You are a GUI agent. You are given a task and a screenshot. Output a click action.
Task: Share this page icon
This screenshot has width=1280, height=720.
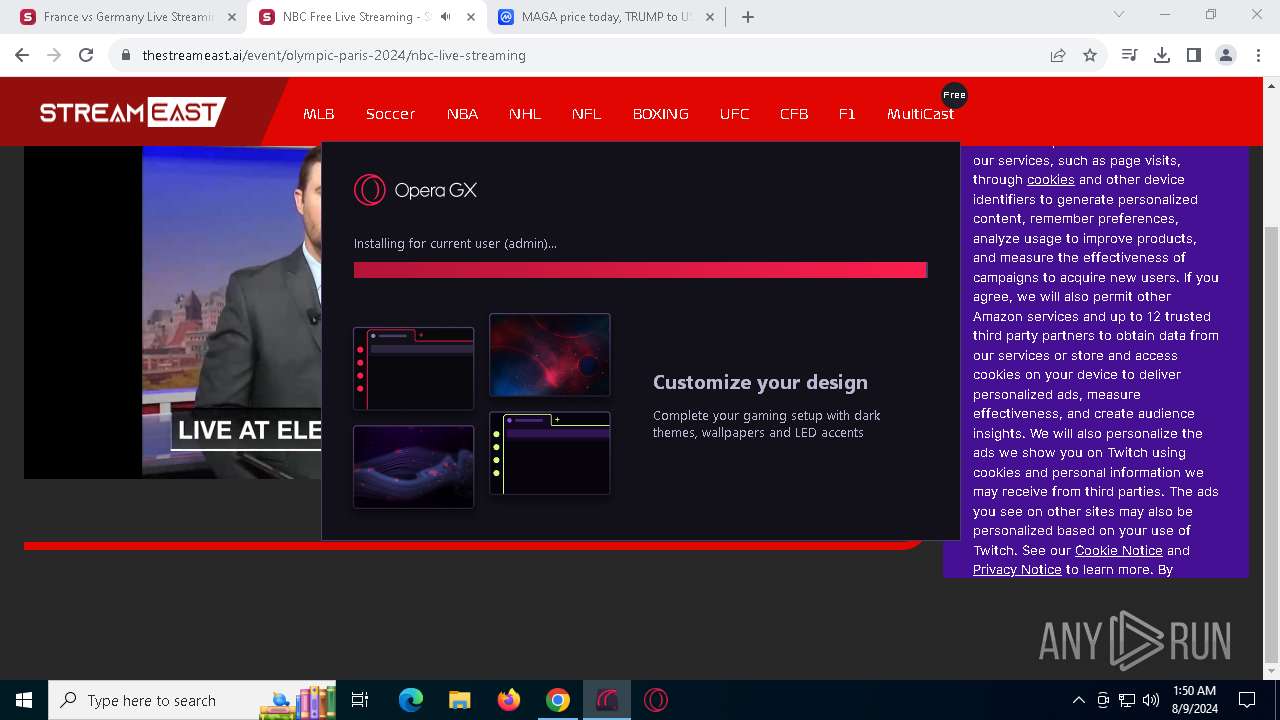(1058, 55)
